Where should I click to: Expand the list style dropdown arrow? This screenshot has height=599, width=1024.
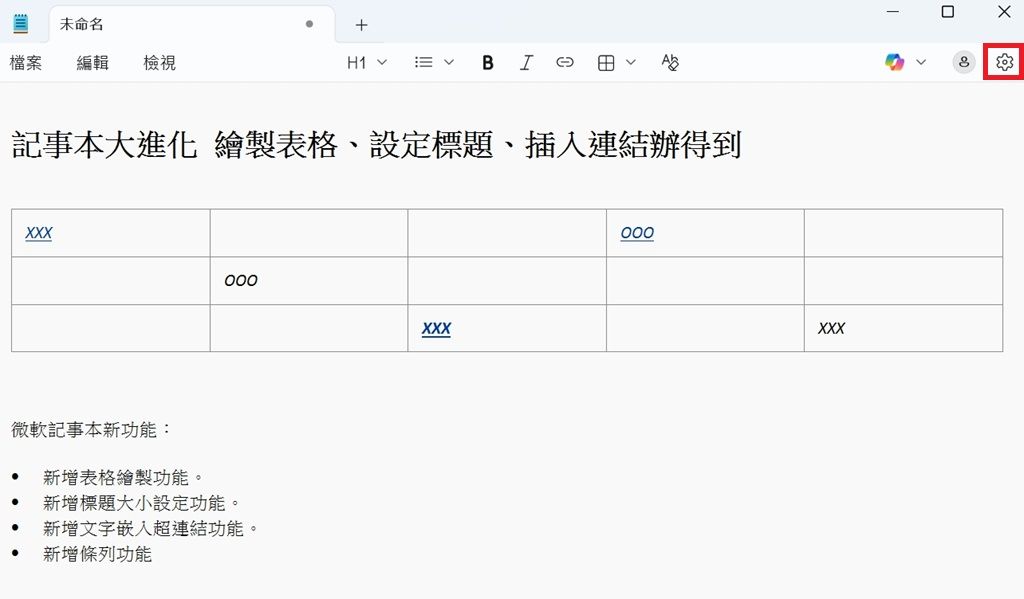tap(449, 63)
